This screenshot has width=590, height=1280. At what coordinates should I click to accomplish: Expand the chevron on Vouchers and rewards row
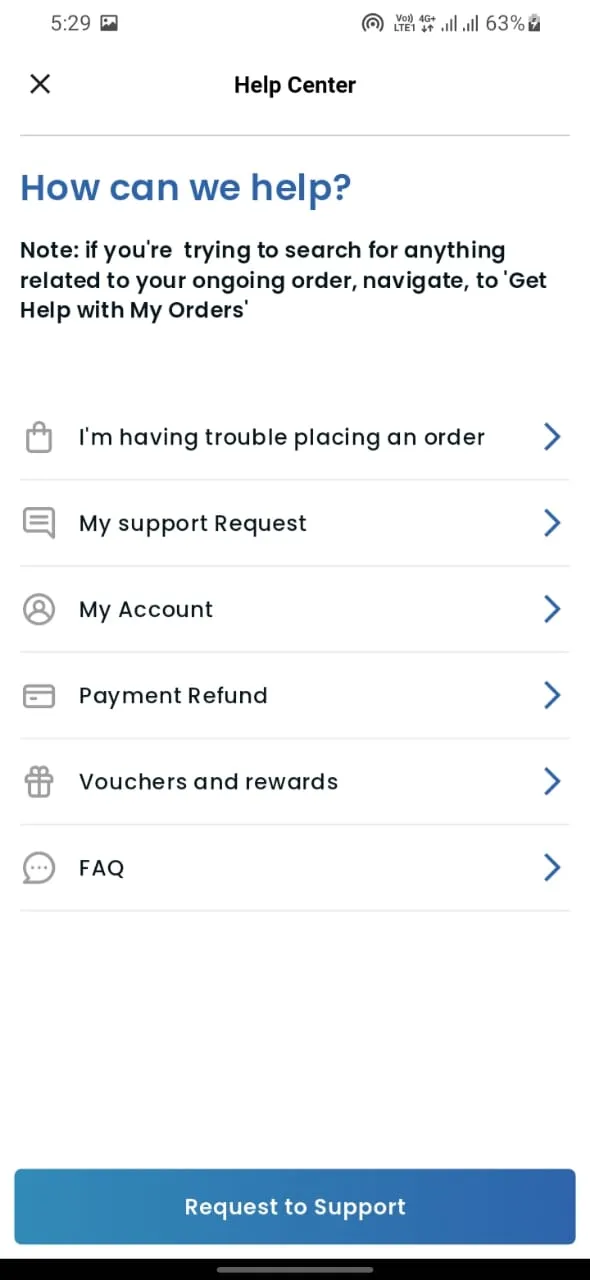(x=551, y=781)
